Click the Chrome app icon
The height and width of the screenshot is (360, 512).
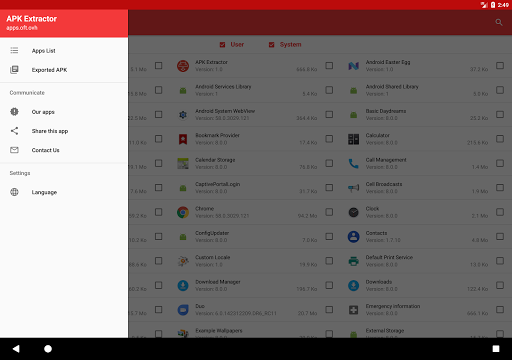pyautogui.click(x=183, y=212)
